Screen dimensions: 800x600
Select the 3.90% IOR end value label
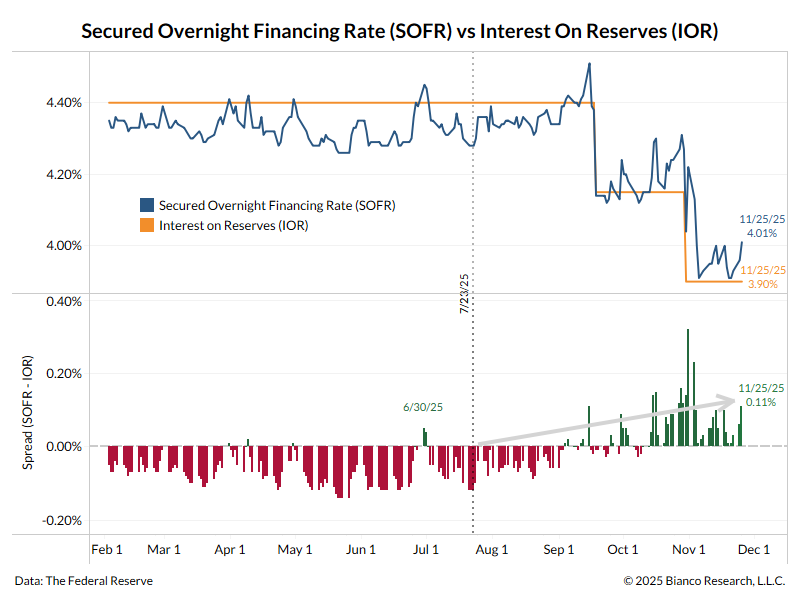tap(763, 284)
